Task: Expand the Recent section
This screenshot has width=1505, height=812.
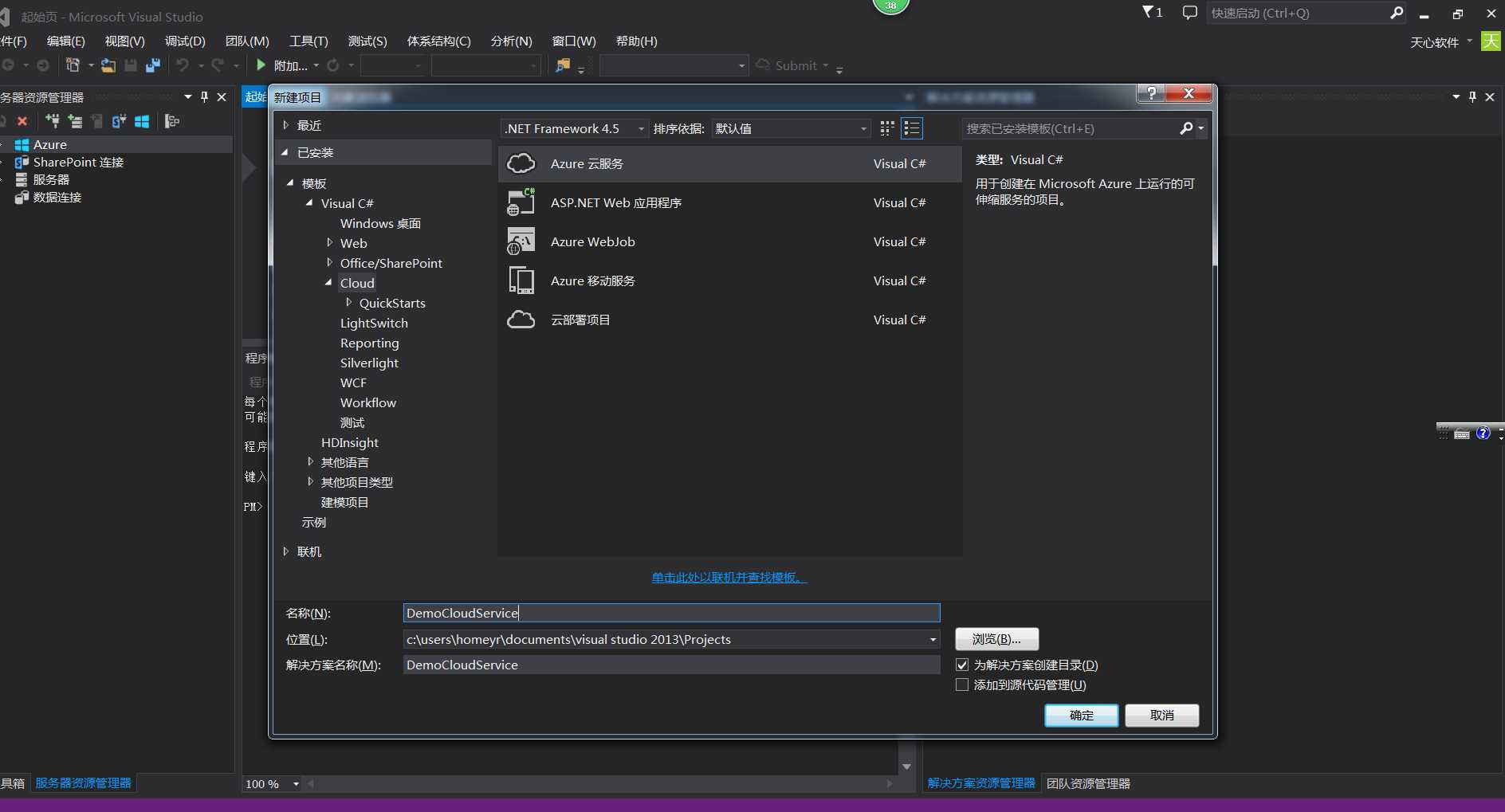Action: coord(286,125)
